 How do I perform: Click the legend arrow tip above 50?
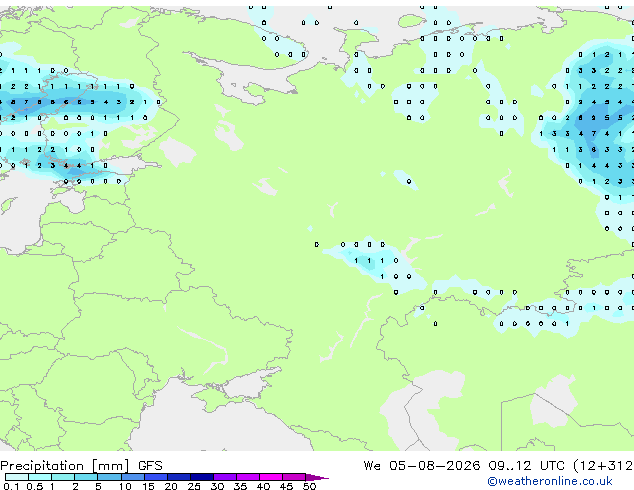coord(317,477)
